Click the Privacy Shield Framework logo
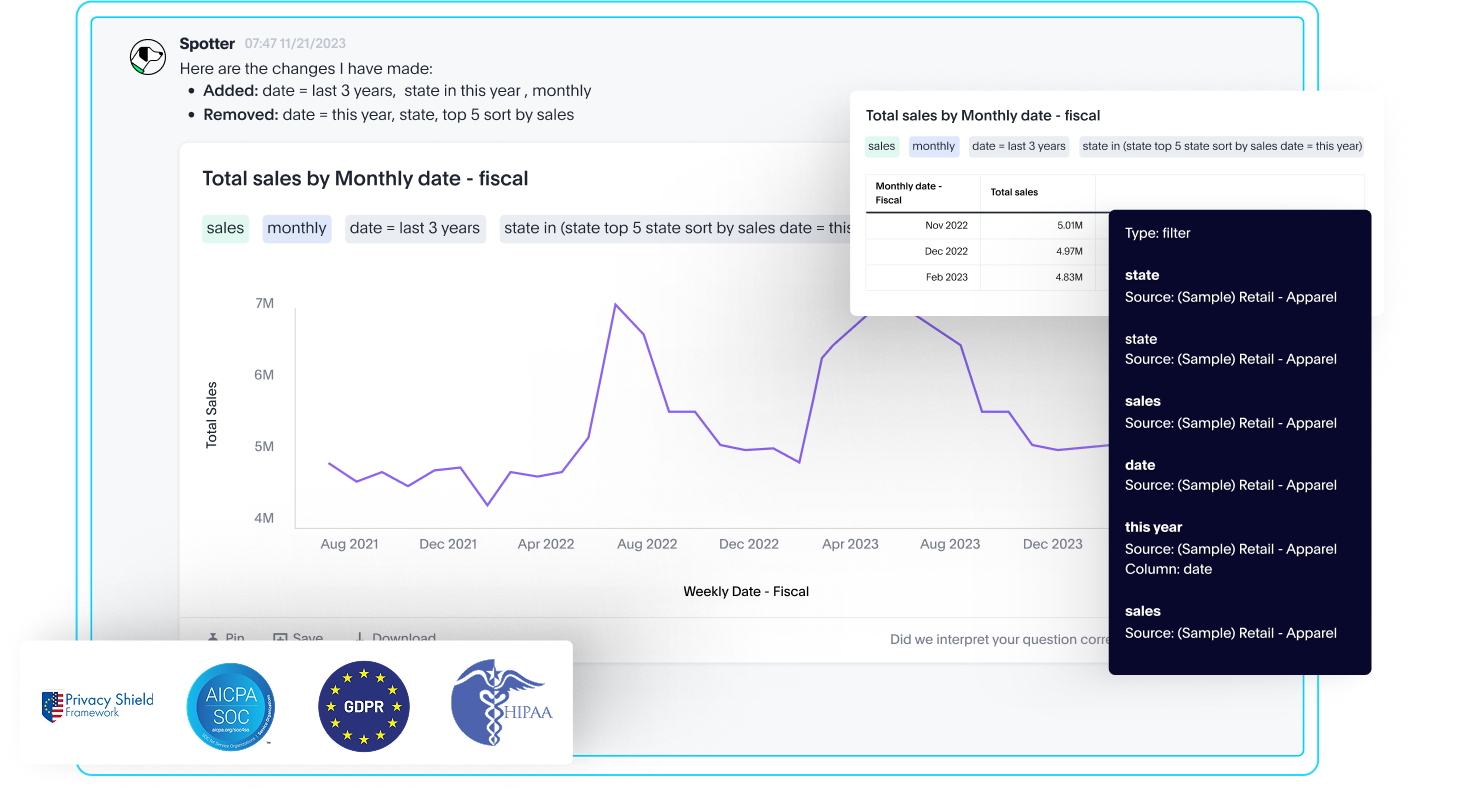Screen dimensions: 1460x801 pyautogui.click(x=97, y=705)
